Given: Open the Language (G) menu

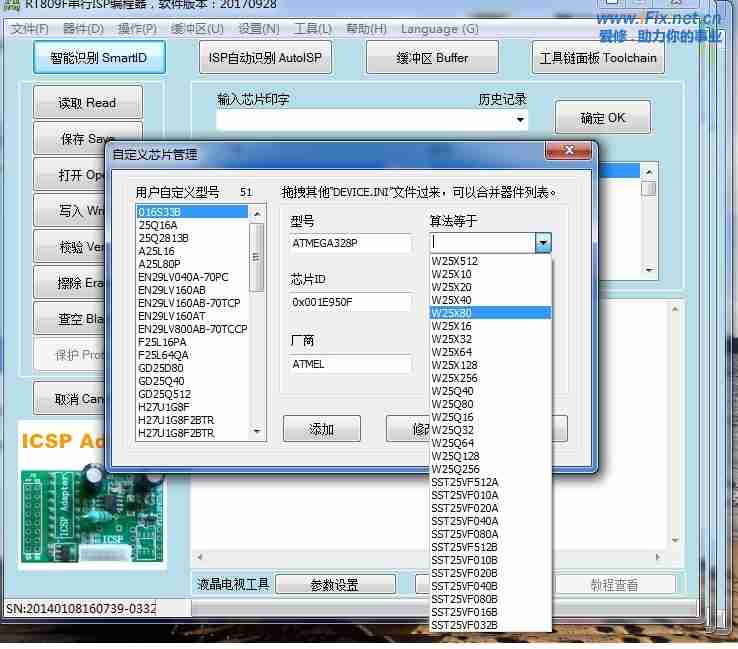Looking at the screenshot, I should click(440, 29).
